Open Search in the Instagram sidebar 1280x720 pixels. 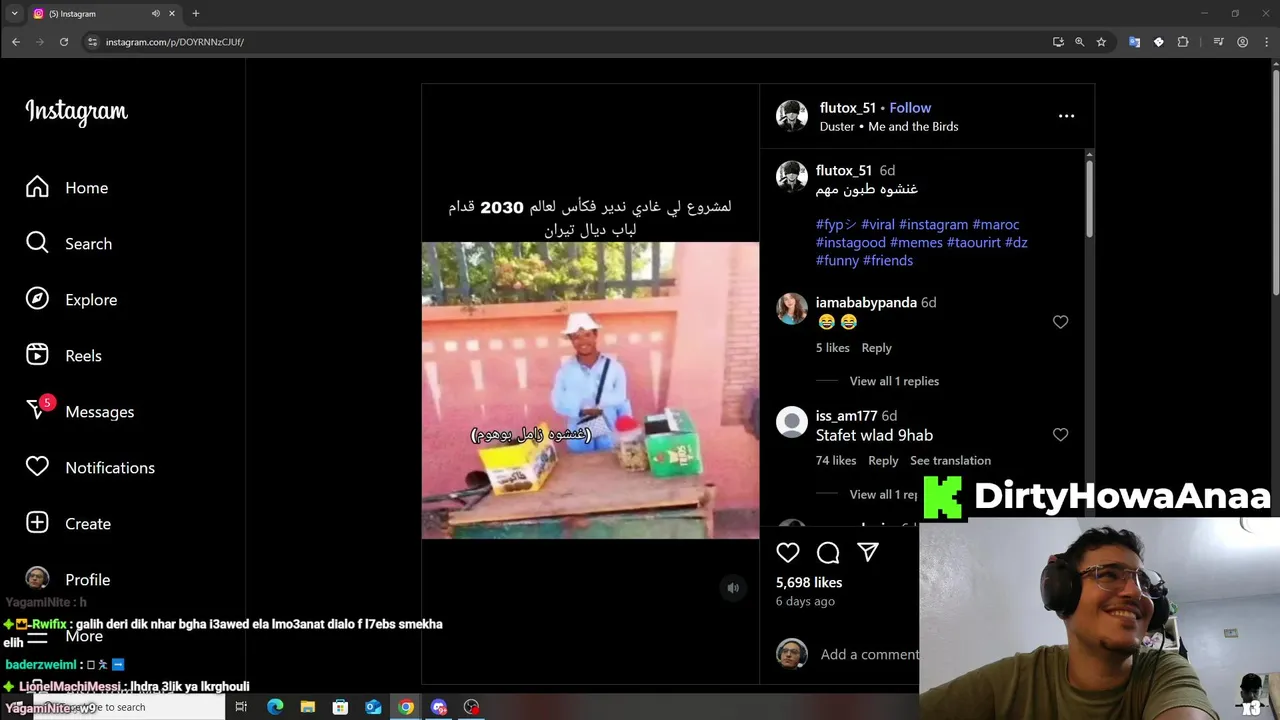pyautogui.click(x=69, y=244)
